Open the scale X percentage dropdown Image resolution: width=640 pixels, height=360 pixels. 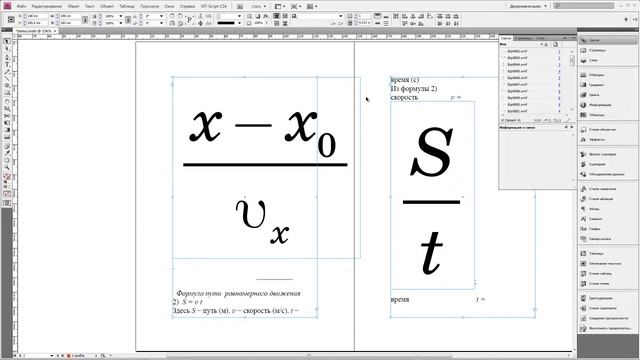(x=120, y=16)
